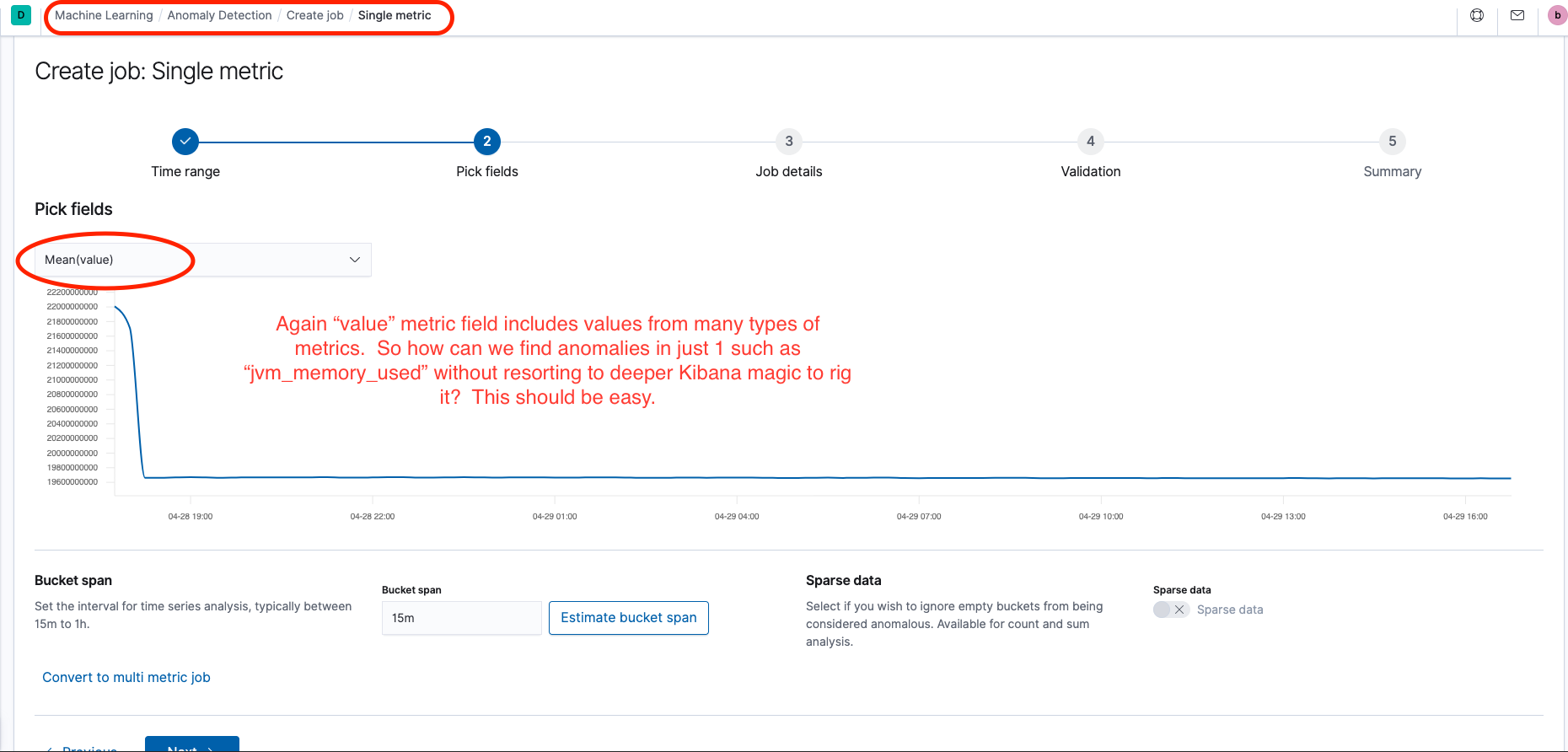Click the 19600000000 y-axis value

pos(72,482)
